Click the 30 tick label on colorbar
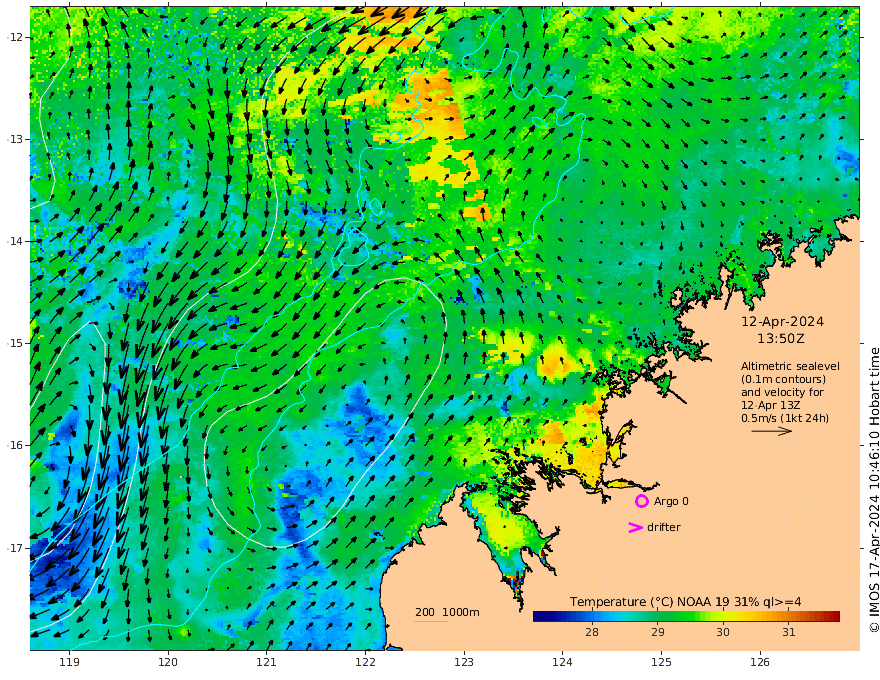880x680 pixels. coord(723,632)
